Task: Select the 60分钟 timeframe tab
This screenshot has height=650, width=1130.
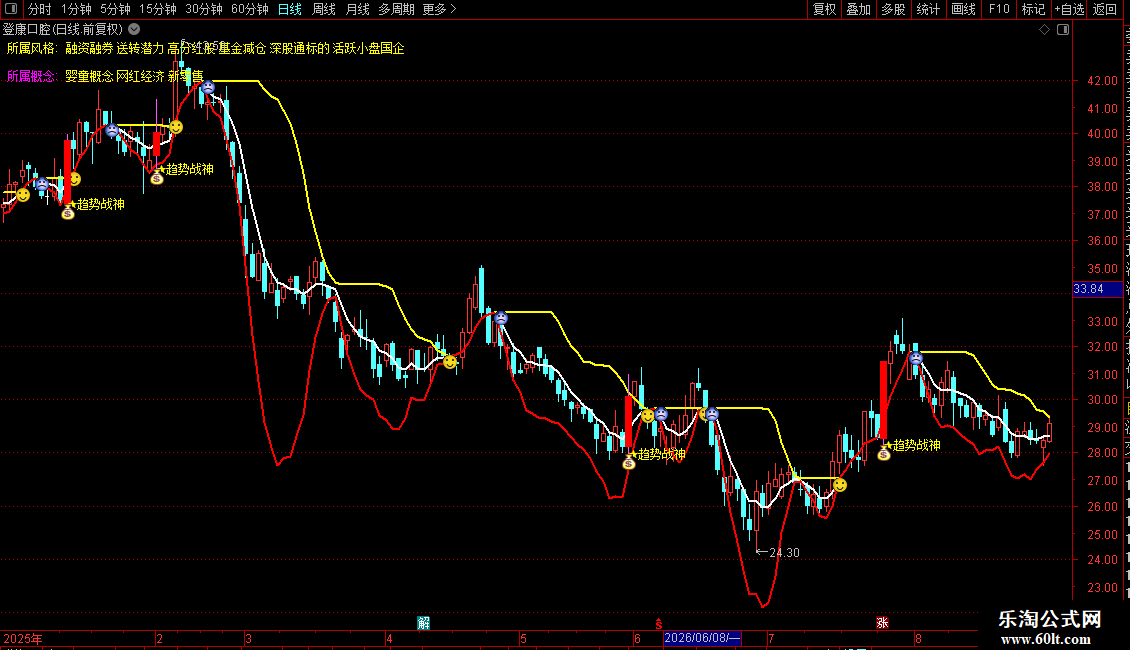Action: 249,9
